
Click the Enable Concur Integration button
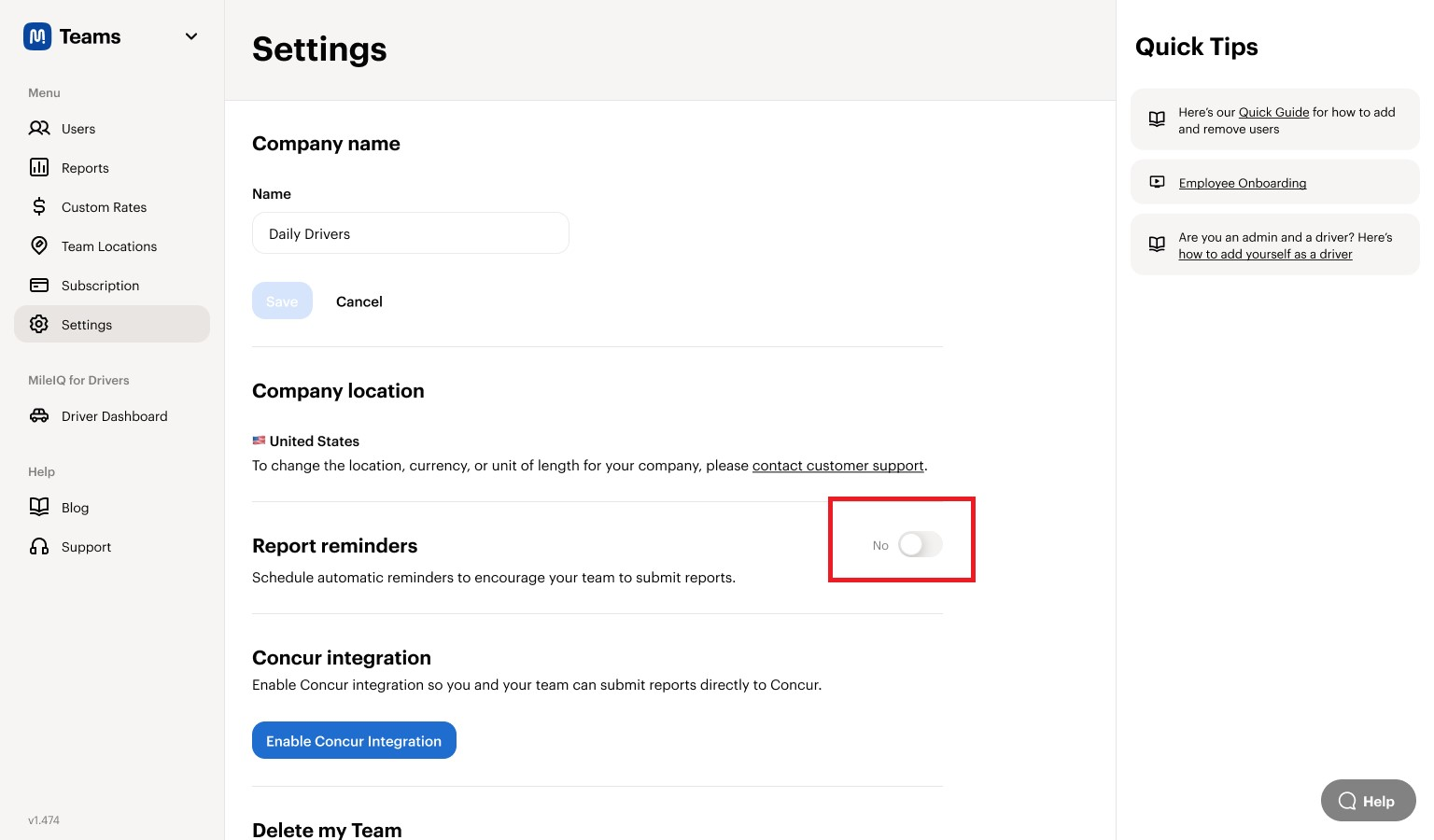point(354,740)
